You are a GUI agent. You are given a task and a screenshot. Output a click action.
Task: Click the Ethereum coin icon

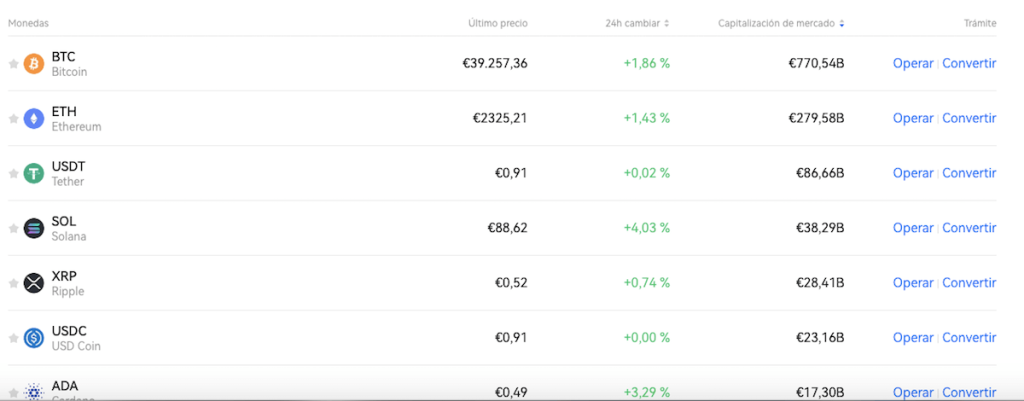[34, 119]
